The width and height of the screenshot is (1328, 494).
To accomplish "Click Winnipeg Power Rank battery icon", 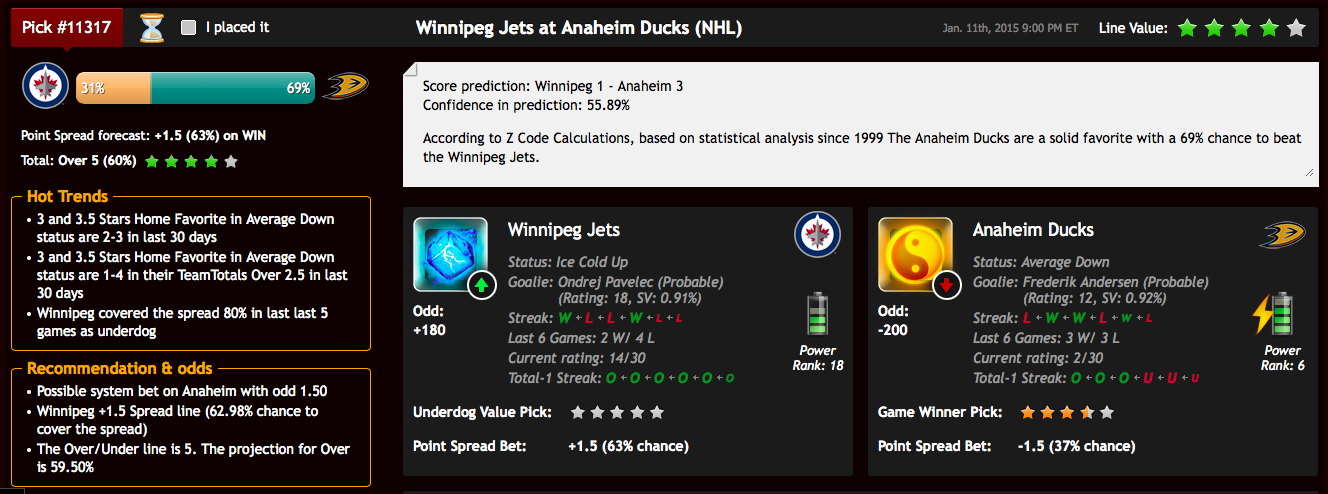I will pyautogui.click(x=818, y=314).
